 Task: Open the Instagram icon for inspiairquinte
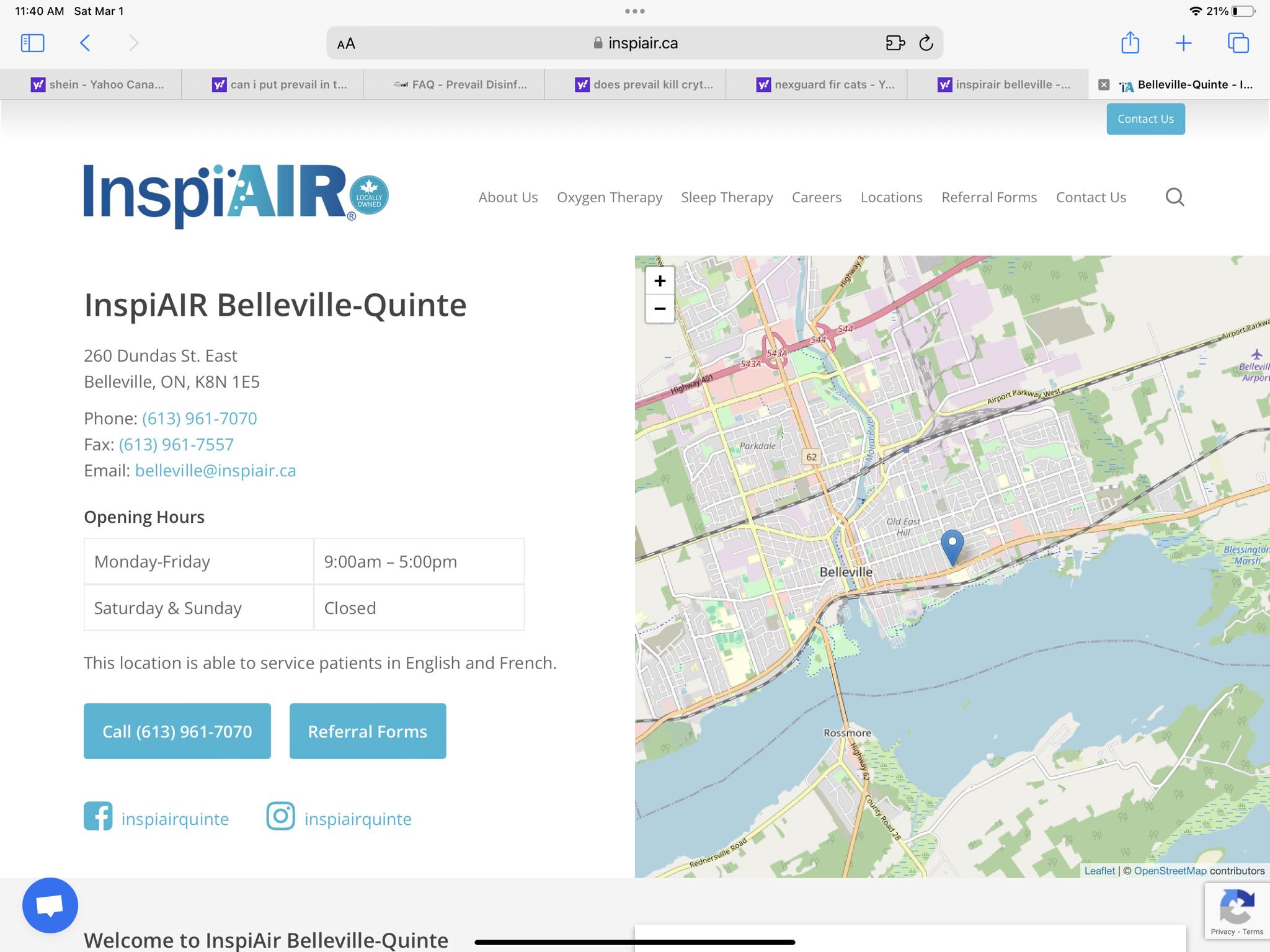280,816
